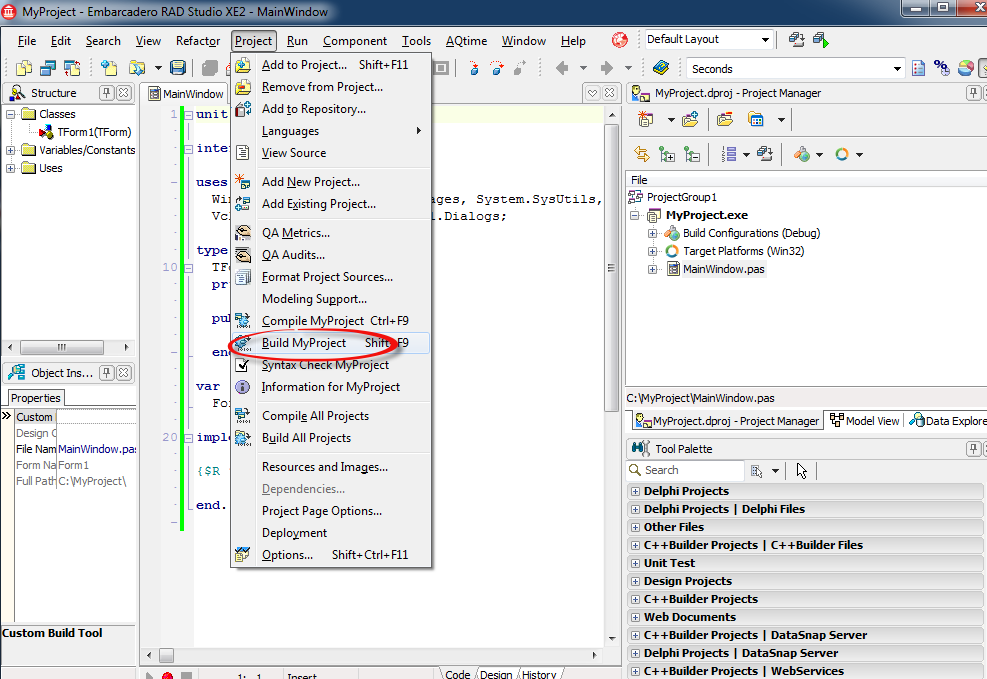The image size is (987, 679).
Task: Switch to the Model View tab
Action: click(865, 421)
